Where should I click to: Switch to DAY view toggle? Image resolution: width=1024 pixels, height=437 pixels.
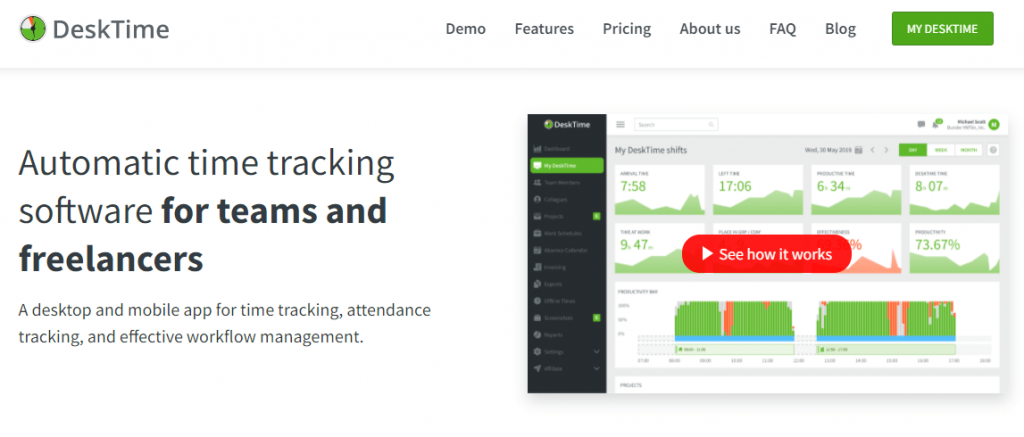click(x=913, y=150)
